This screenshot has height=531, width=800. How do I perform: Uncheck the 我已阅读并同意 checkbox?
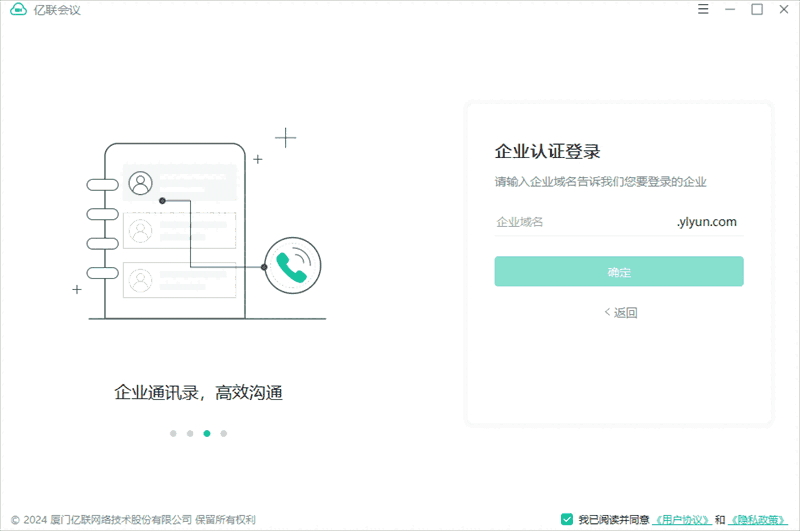[x=567, y=519]
